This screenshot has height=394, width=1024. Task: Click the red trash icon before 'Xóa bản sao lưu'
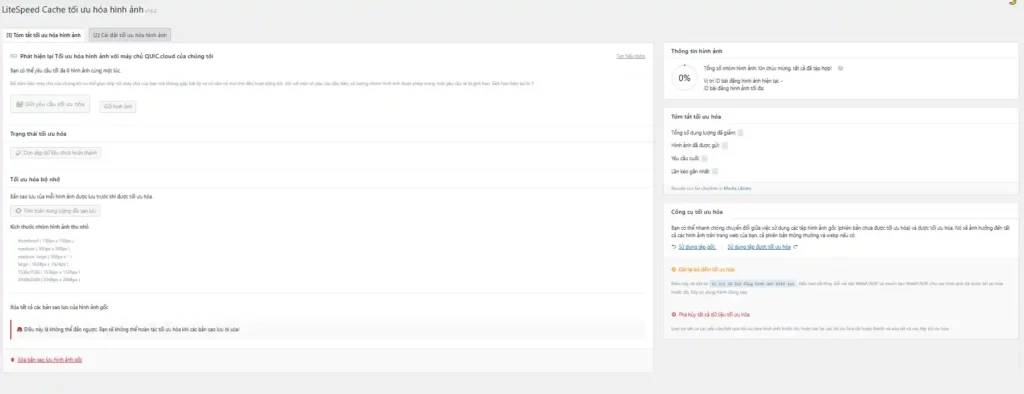pyautogui.click(x=13, y=359)
